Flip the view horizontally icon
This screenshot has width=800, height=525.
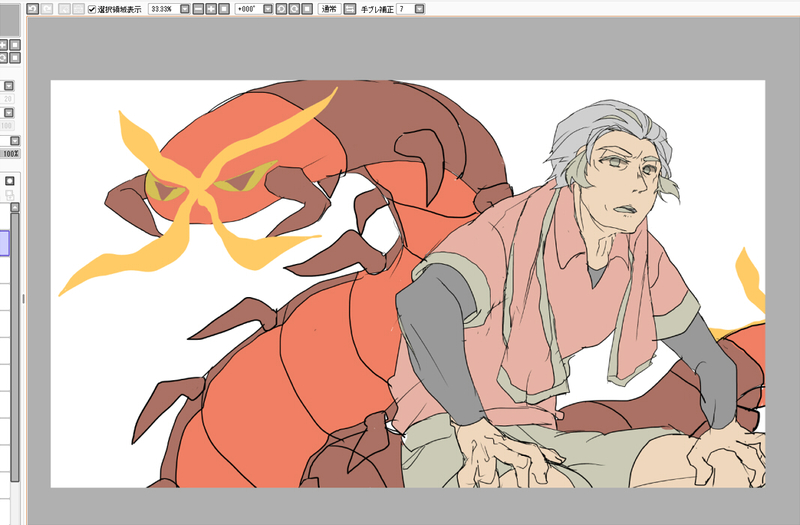[350, 9]
